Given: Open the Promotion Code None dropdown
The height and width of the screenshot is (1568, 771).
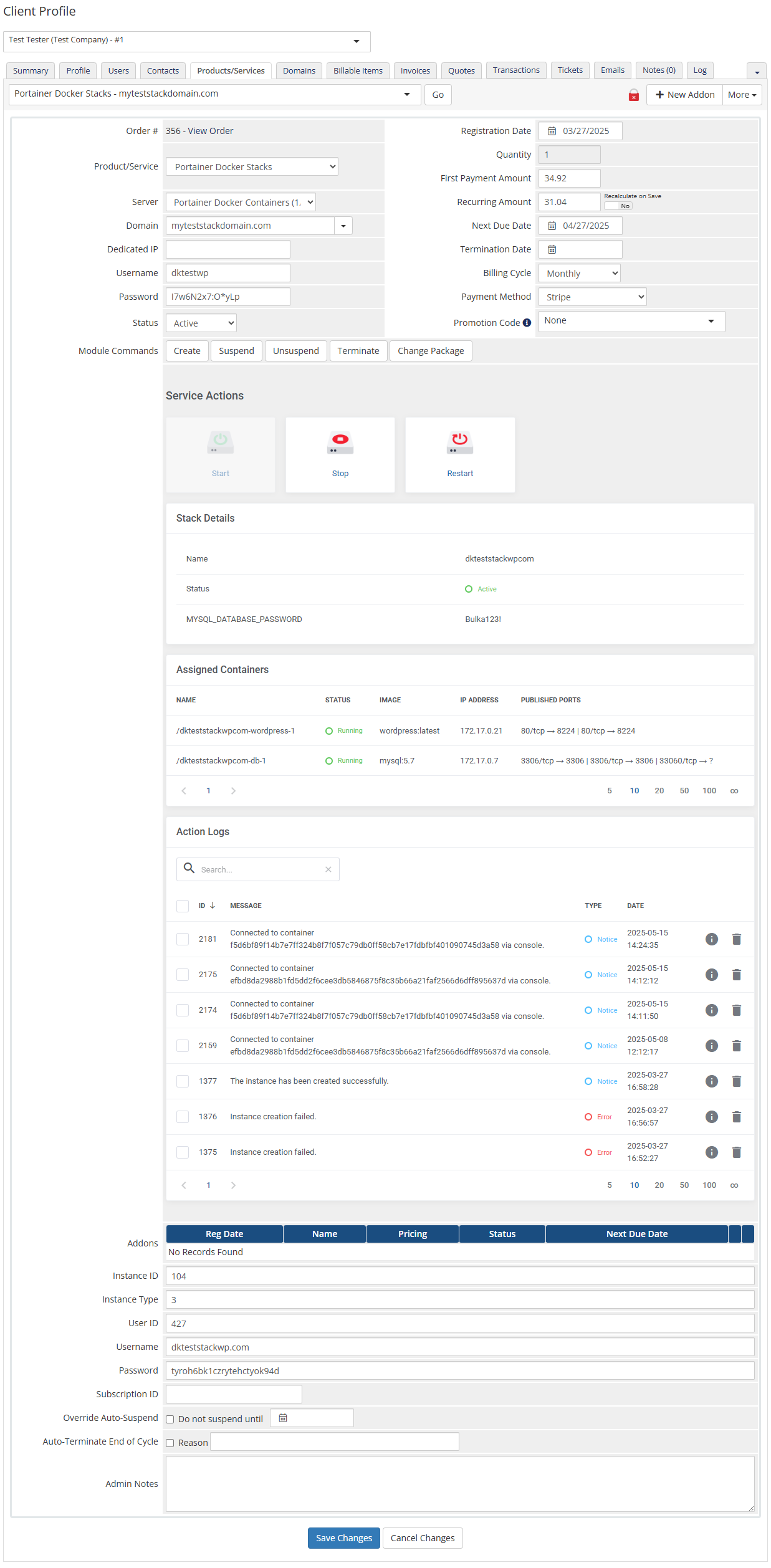Looking at the screenshot, I should pyautogui.click(x=632, y=321).
